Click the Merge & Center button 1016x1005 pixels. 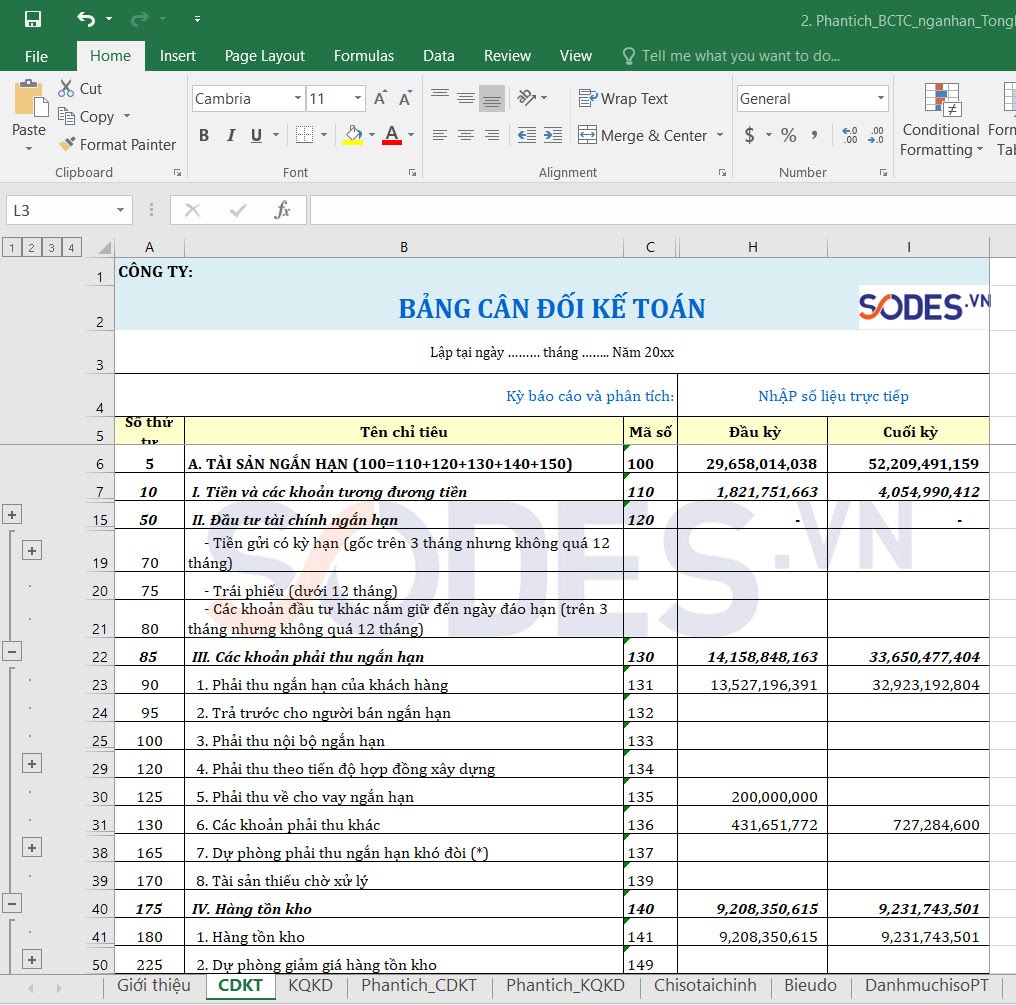point(643,135)
